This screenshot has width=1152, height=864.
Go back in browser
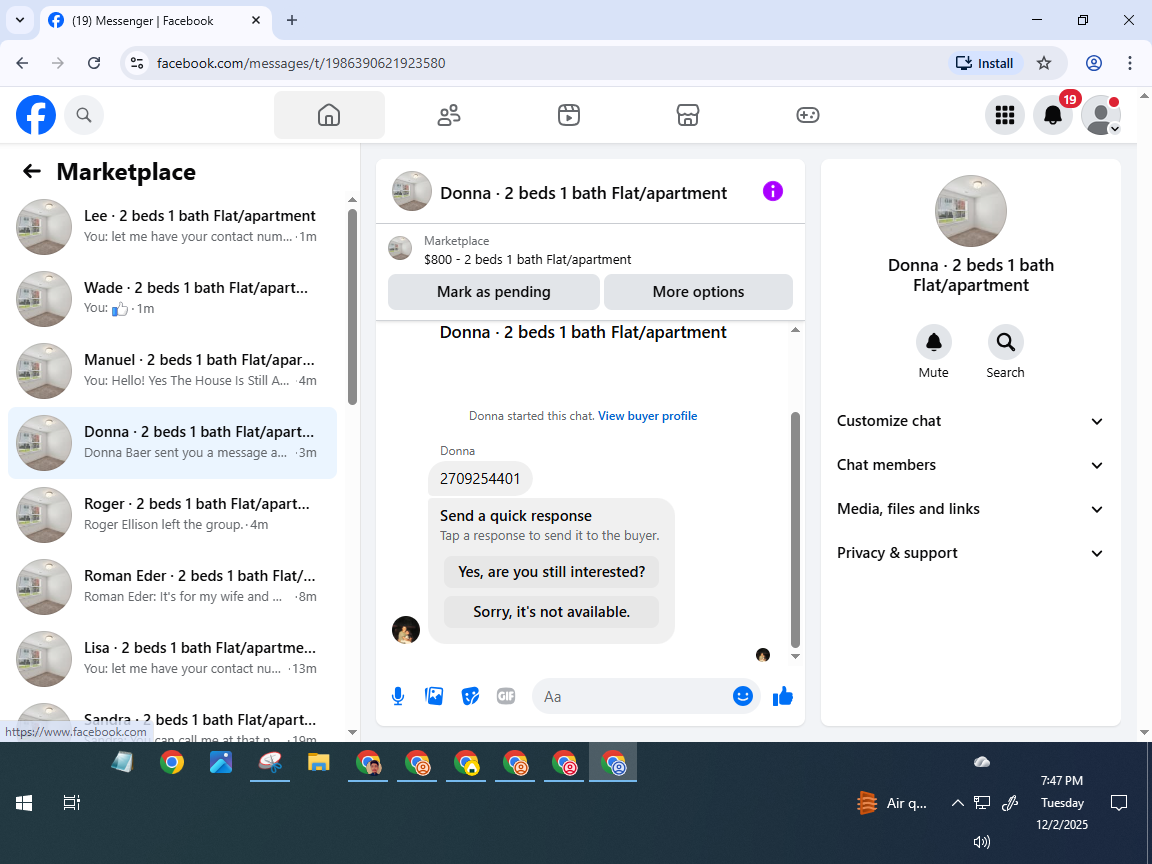coord(22,63)
